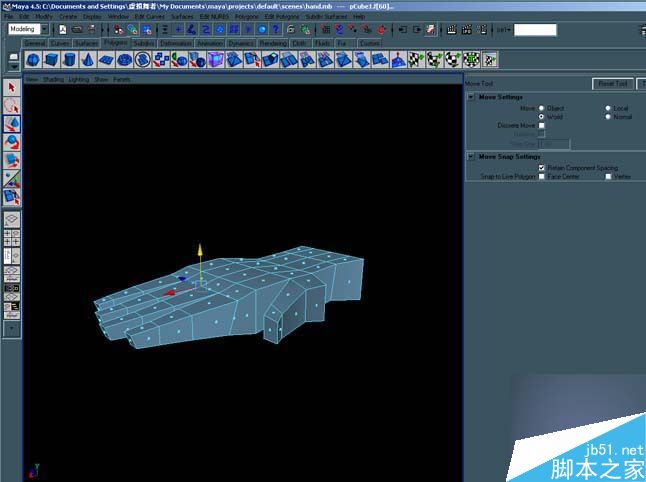The image size is (646, 482).
Task: Create a polygon cone from the shelf
Action: click(87, 60)
